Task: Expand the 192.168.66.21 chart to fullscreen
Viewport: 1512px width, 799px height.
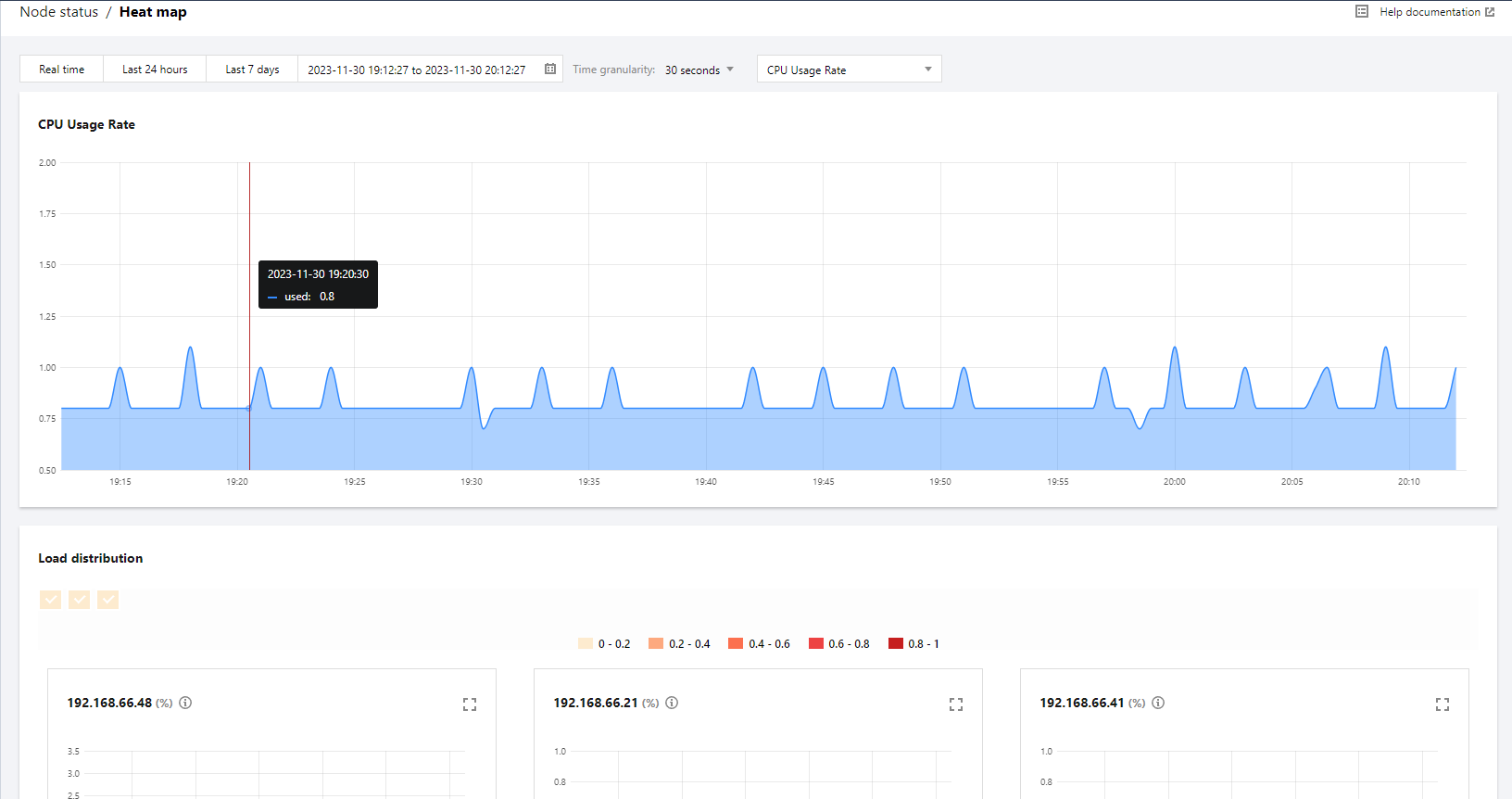Action: 956,704
